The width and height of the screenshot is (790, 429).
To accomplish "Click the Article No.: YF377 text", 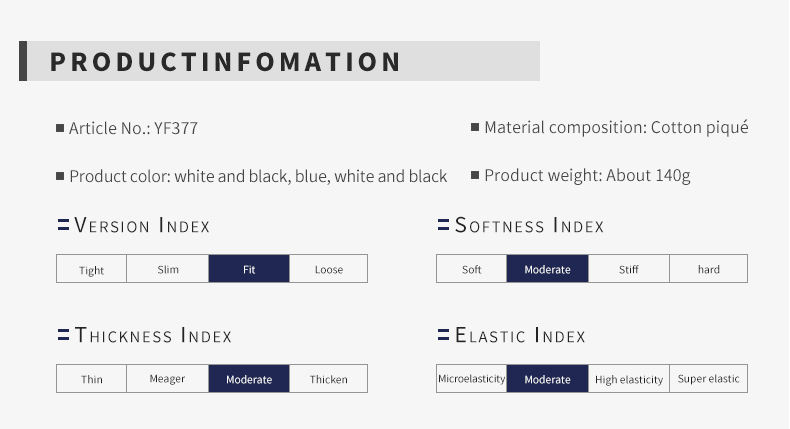I will (133, 128).
